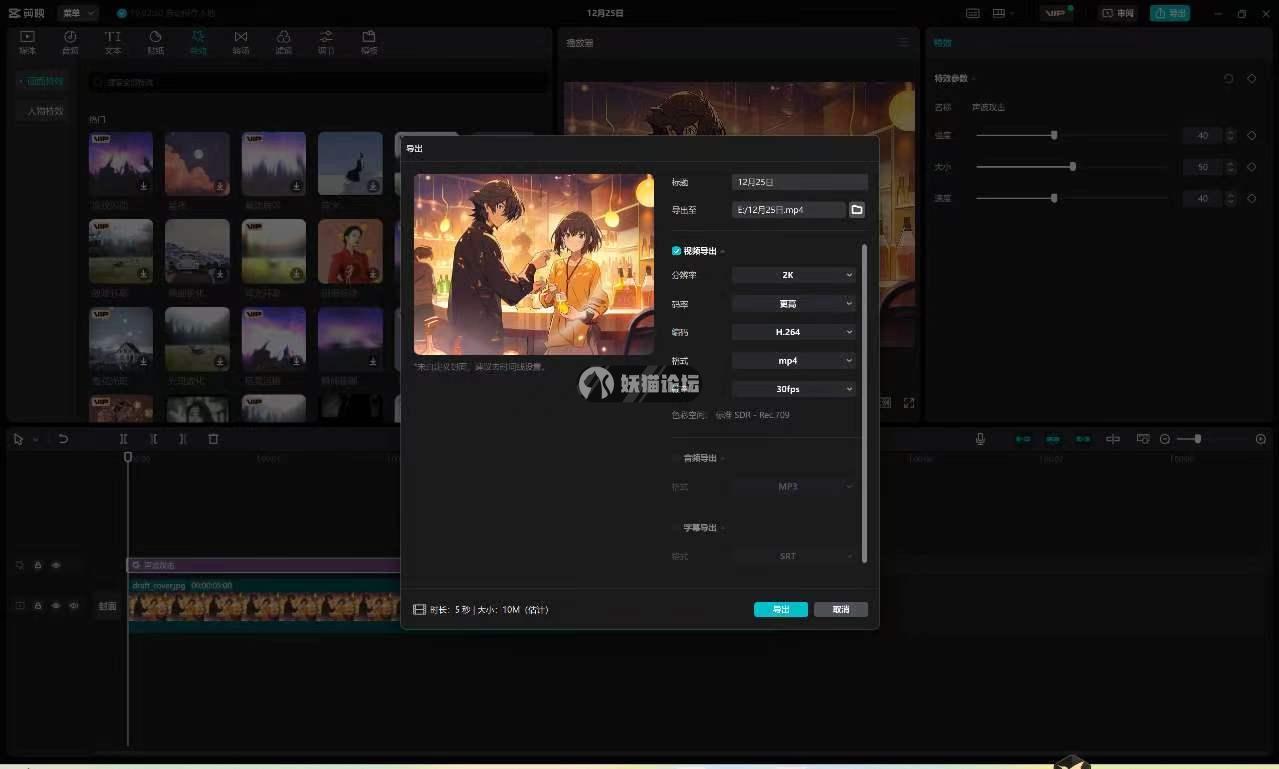Screen dimensions: 1279x769
Task: Toggle lock on the effect track
Action: tap(38, 565)
